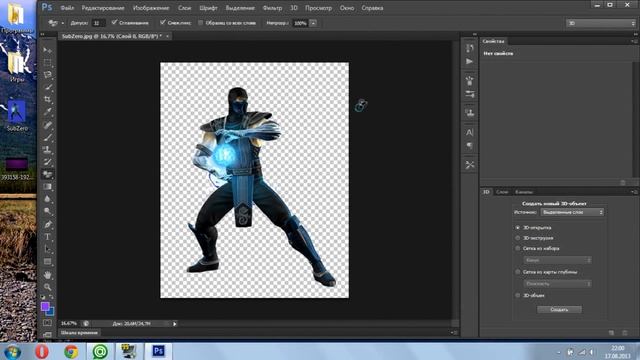Select the Dodge tool
This screenshot has height=360, width=640.
(x=48, y=211)
